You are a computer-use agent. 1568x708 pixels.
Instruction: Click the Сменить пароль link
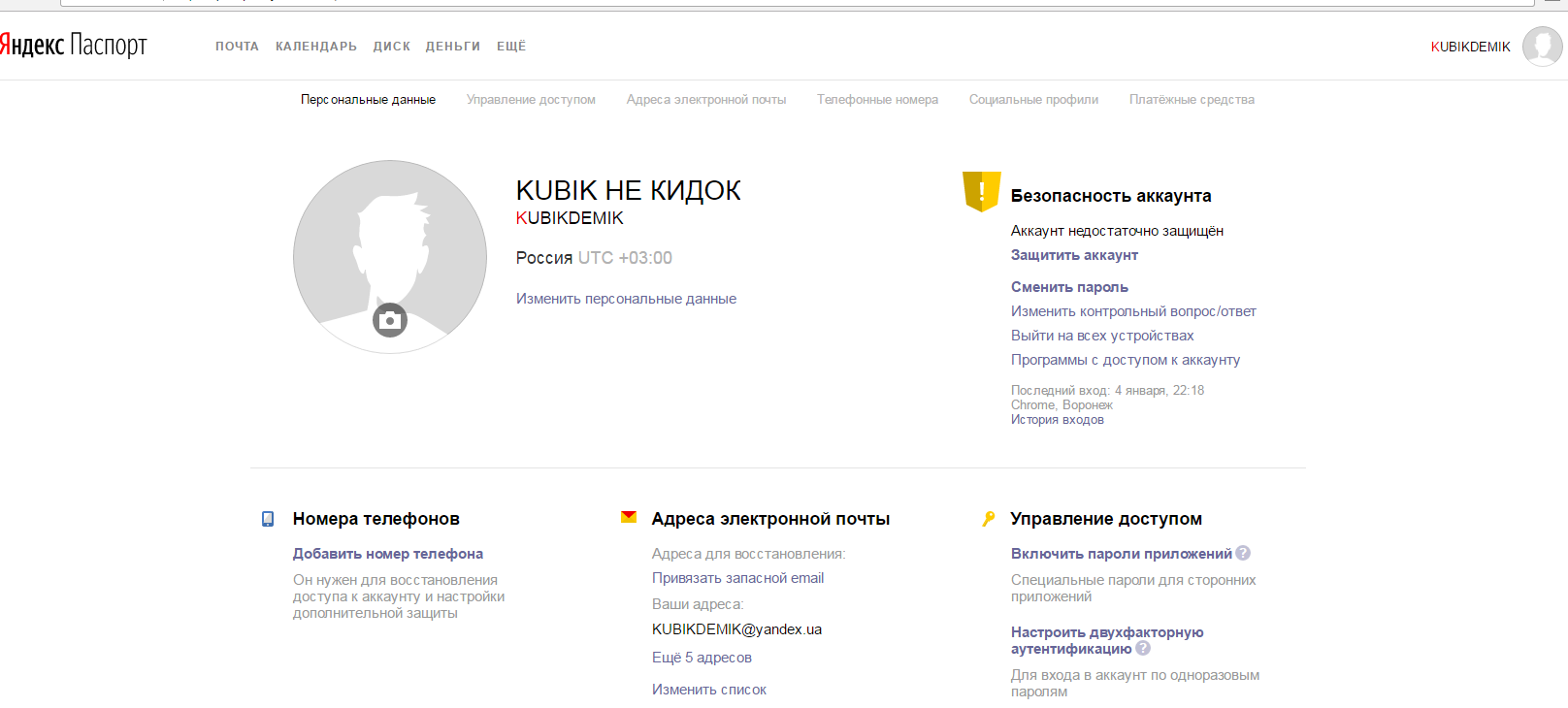(x=1070, y=287)
